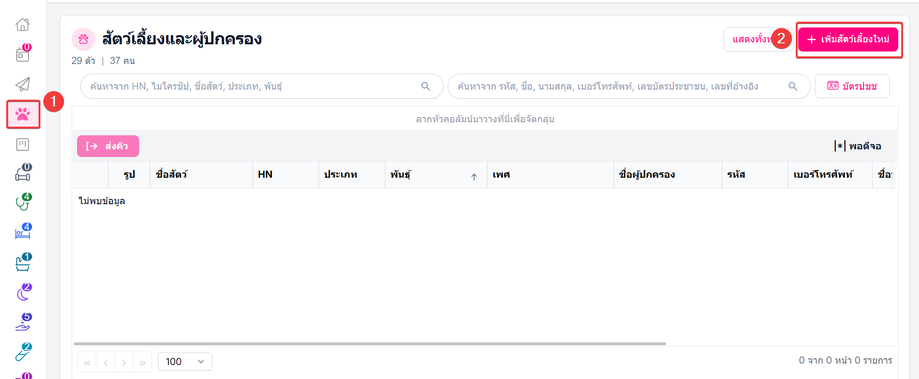The height and width of the screenshot is (379, 919).
Task: Focus the pet search field for HN and microchip
Action: [261, 86]
